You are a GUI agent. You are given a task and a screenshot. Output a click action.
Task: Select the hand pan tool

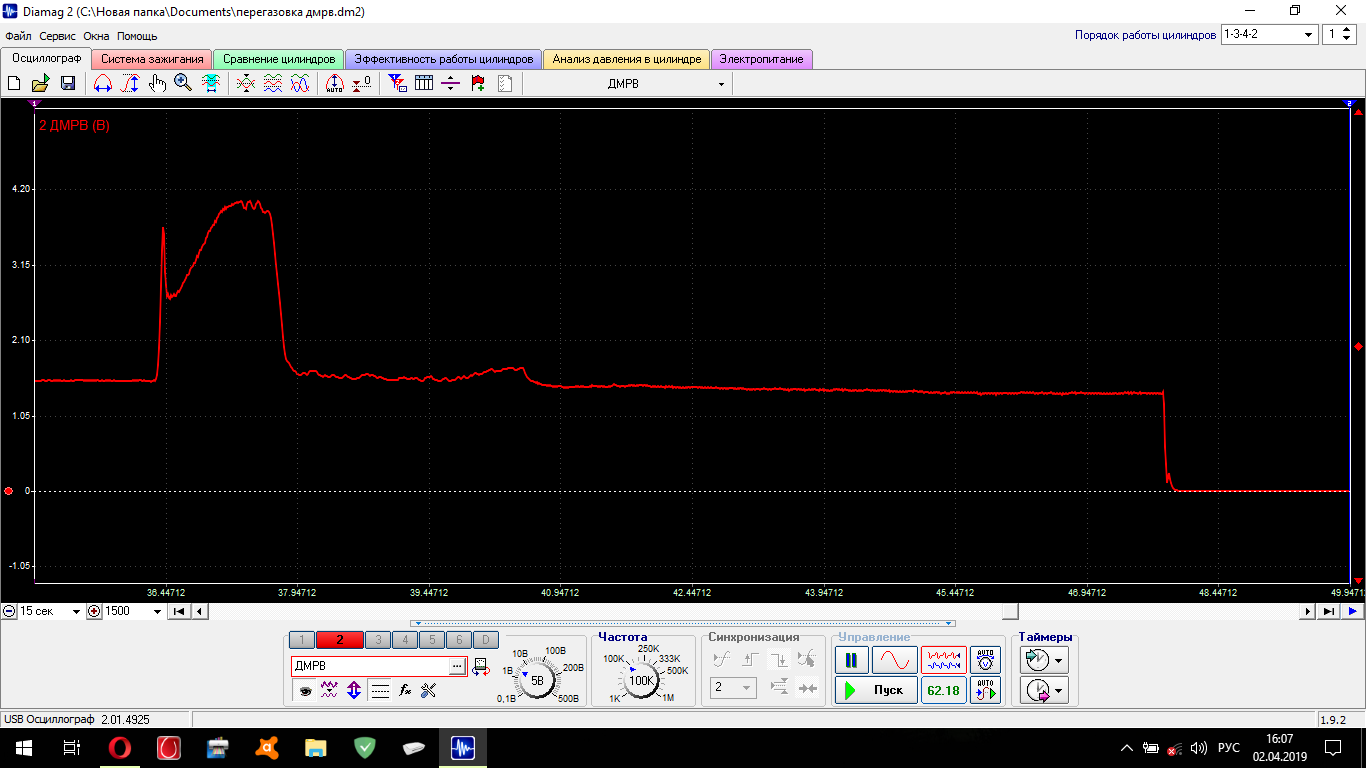(x=157, y=84)
